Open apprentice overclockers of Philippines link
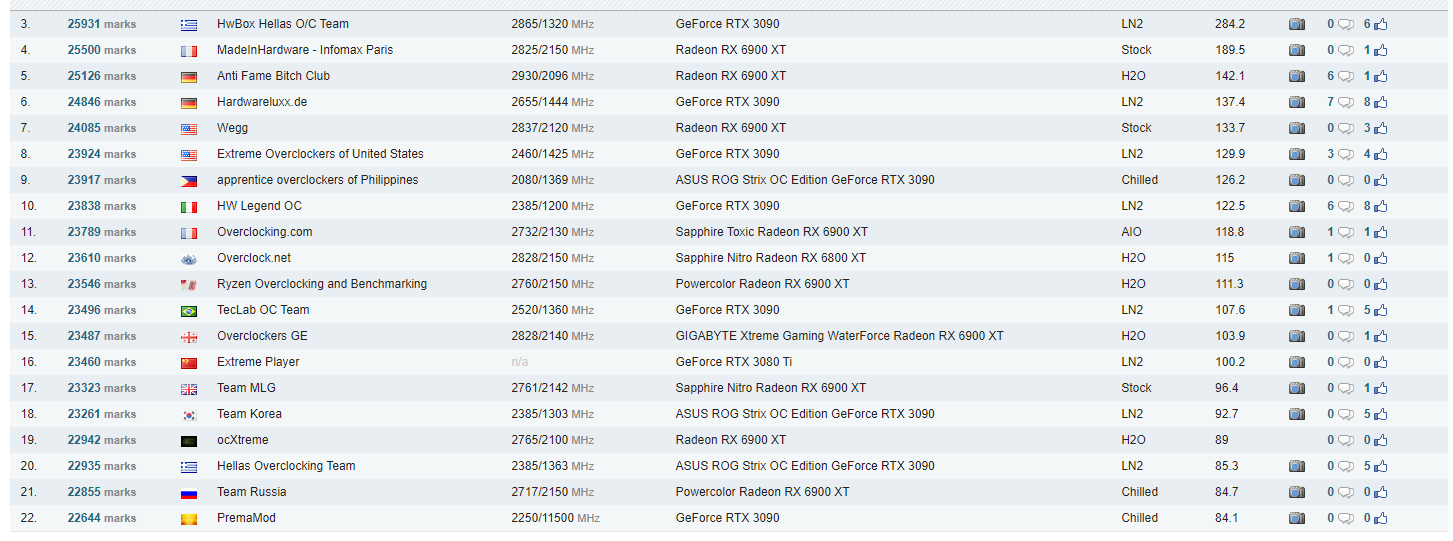Screen dimensions: 1453x541 [318, 180]
